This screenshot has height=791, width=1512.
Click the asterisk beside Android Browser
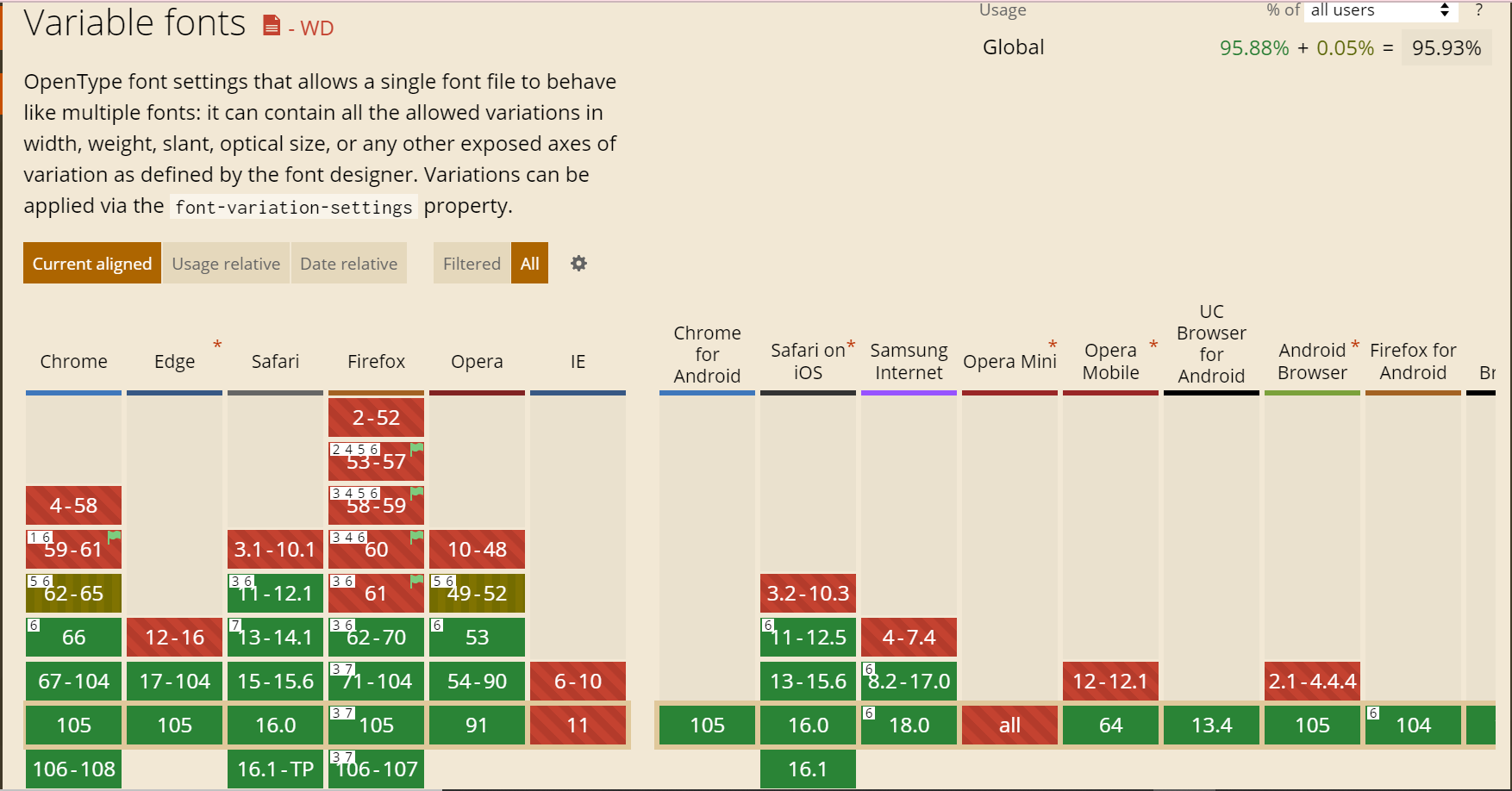click(1355, 346)
